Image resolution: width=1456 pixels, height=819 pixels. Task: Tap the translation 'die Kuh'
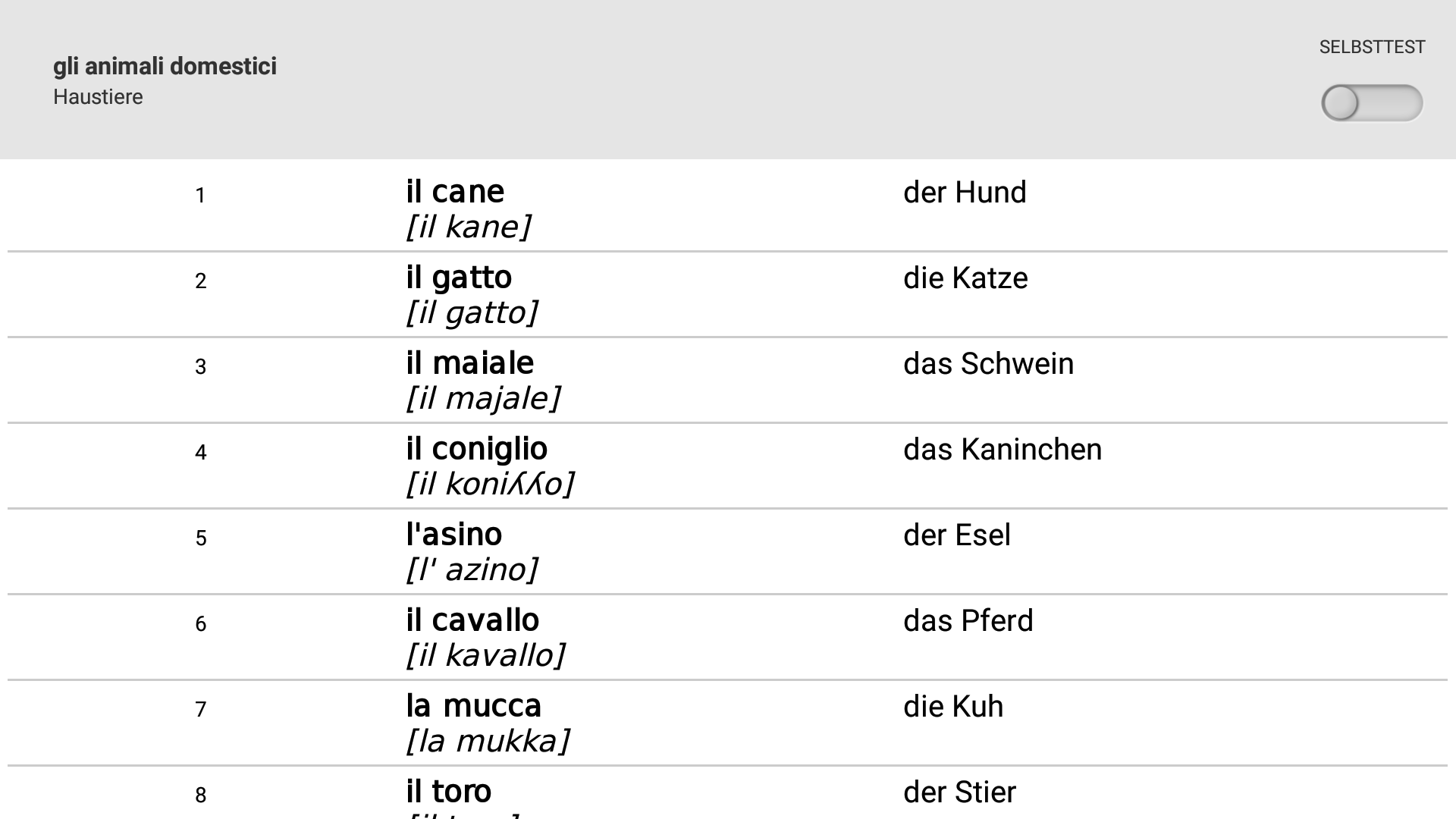click(x=953, y=707)
